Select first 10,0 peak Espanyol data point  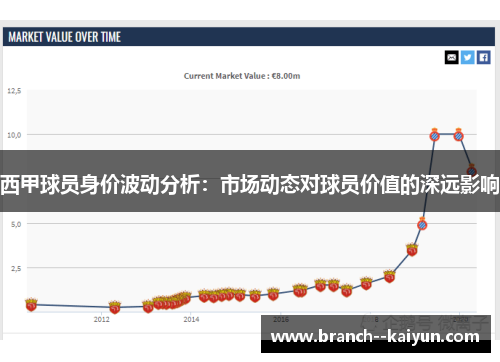(434, 135)
